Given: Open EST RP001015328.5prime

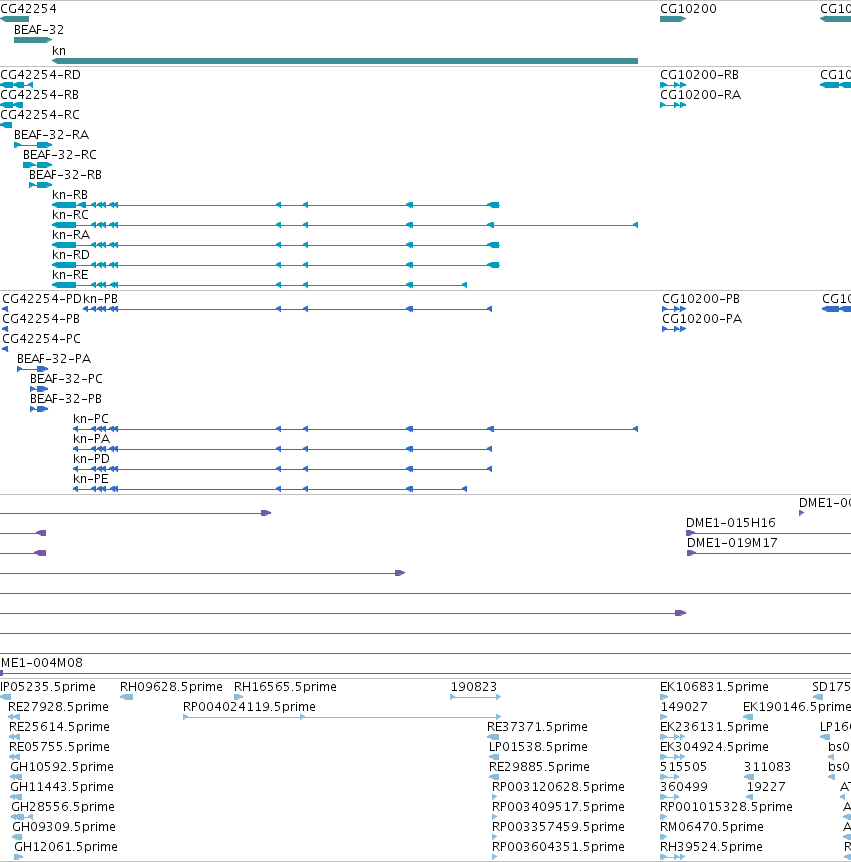Looking at the screenshot, I should point(726,806).
